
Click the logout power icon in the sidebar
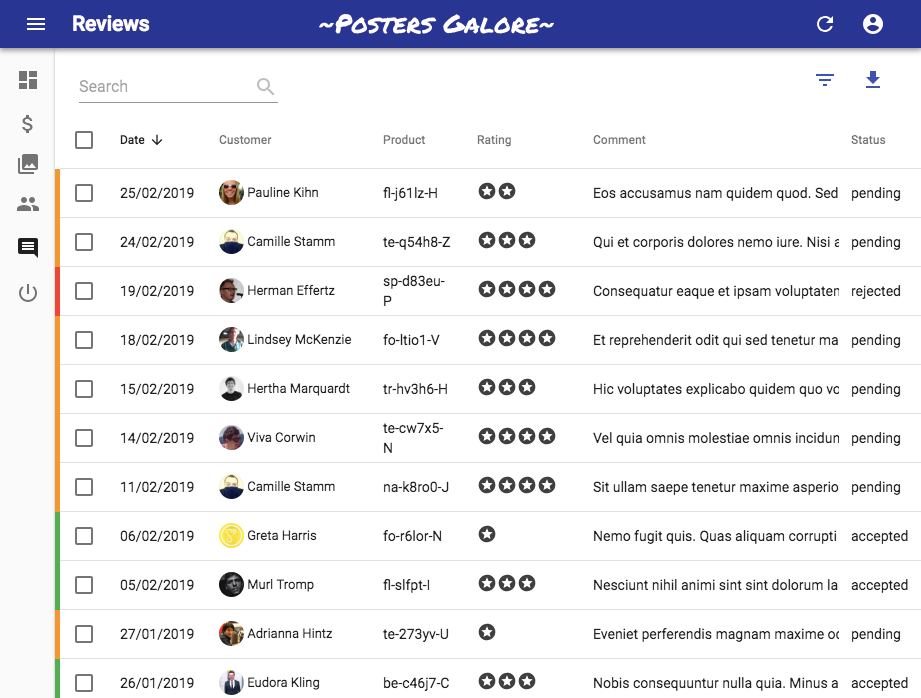[x=28, y=293]
